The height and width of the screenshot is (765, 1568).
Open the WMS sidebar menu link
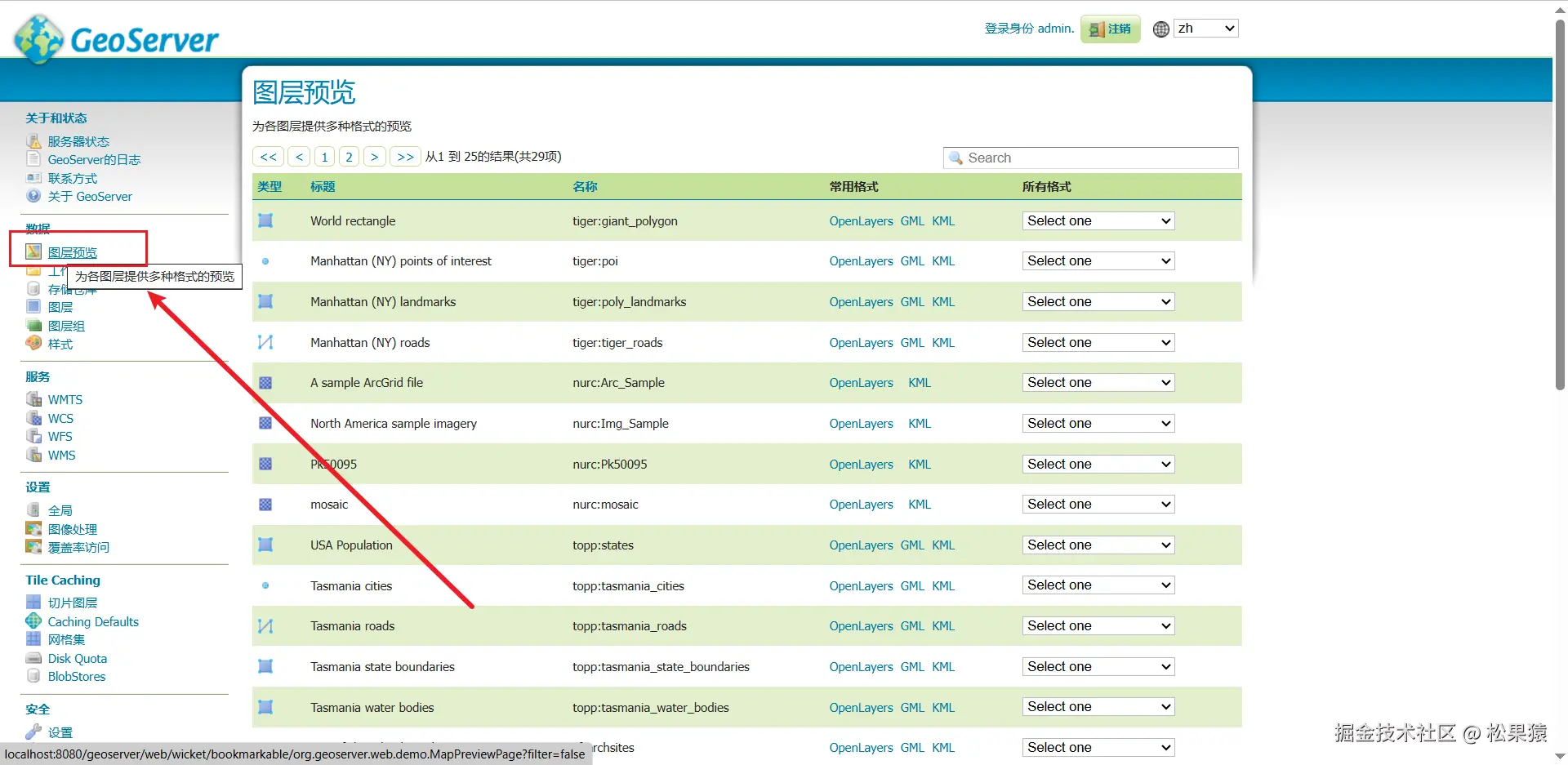pos(61,455)
